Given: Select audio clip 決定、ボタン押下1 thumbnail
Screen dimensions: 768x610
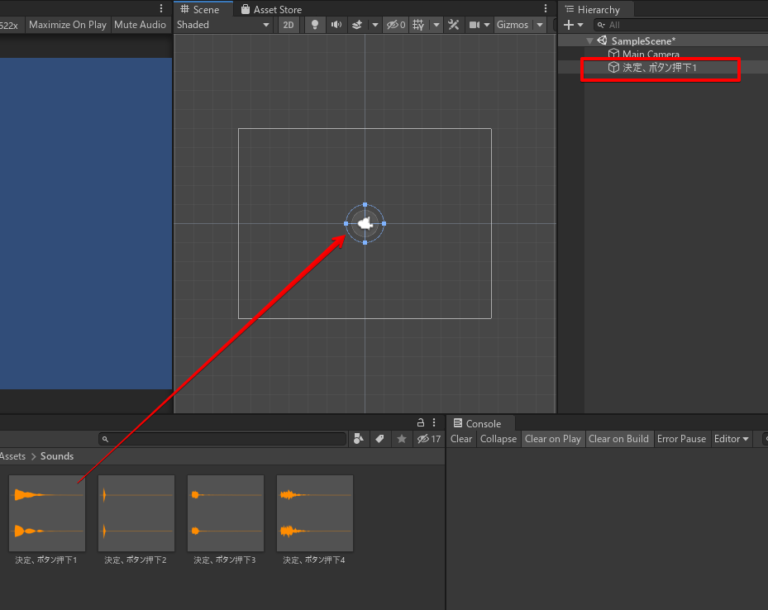Looking at the screenshot, I should point(47,513).
